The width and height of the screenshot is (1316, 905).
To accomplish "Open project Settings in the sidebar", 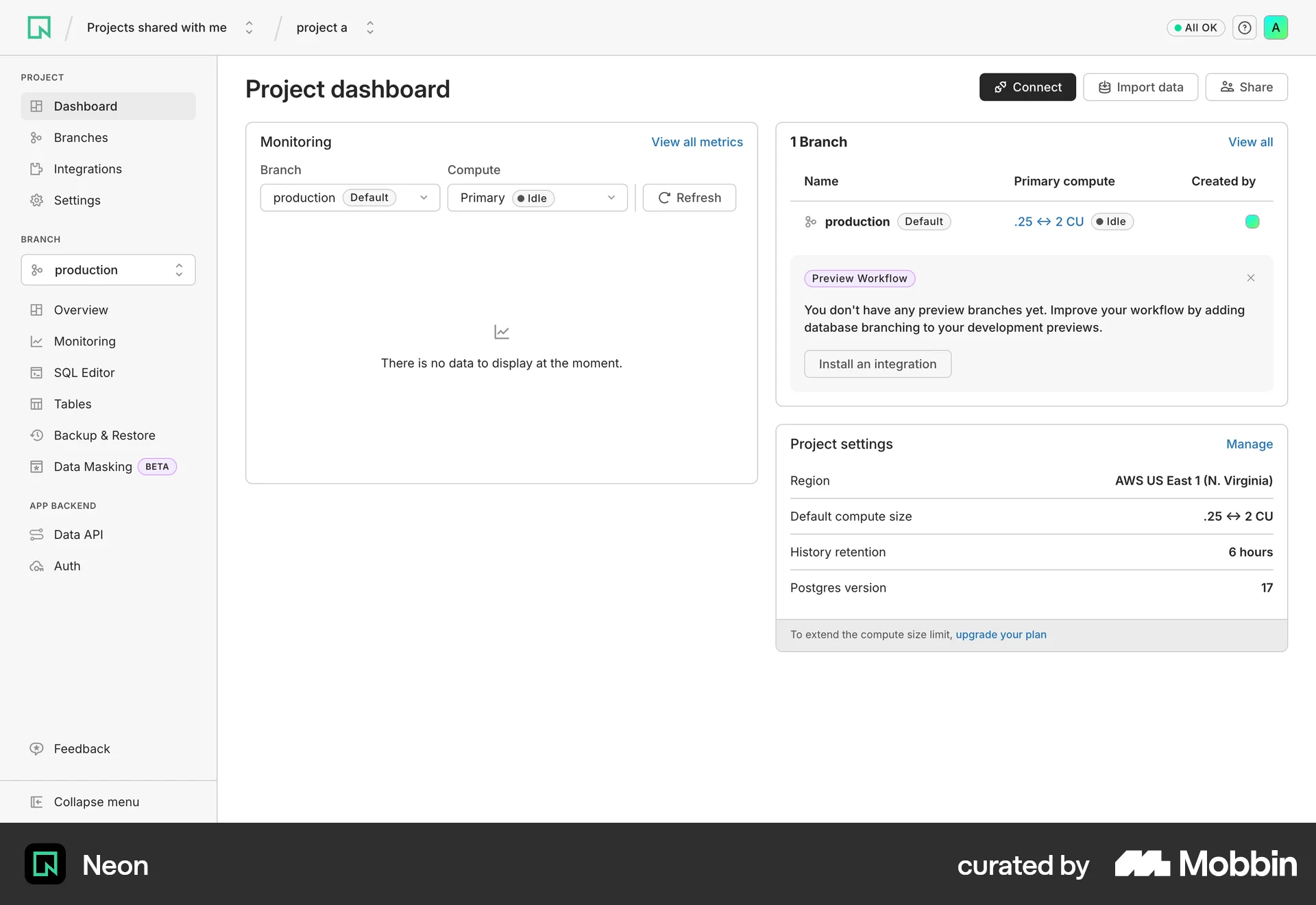I will tap(108, 200).
